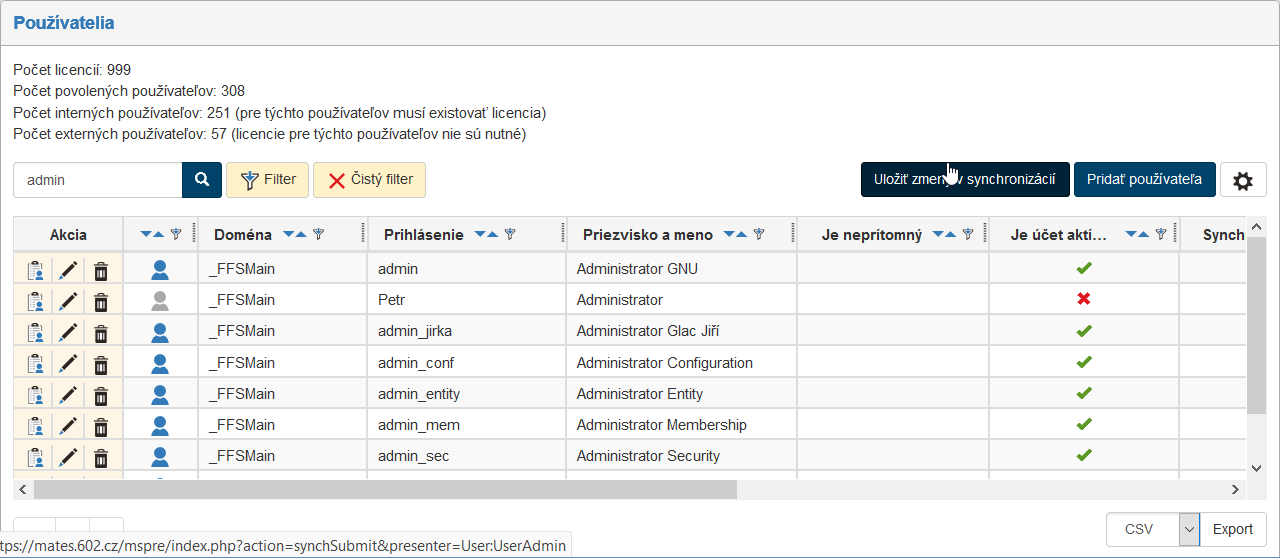The width and height of the screenshot is (1280, 558).
Task: Click filter funnel icon in Doména column
Action: [319, 234]
